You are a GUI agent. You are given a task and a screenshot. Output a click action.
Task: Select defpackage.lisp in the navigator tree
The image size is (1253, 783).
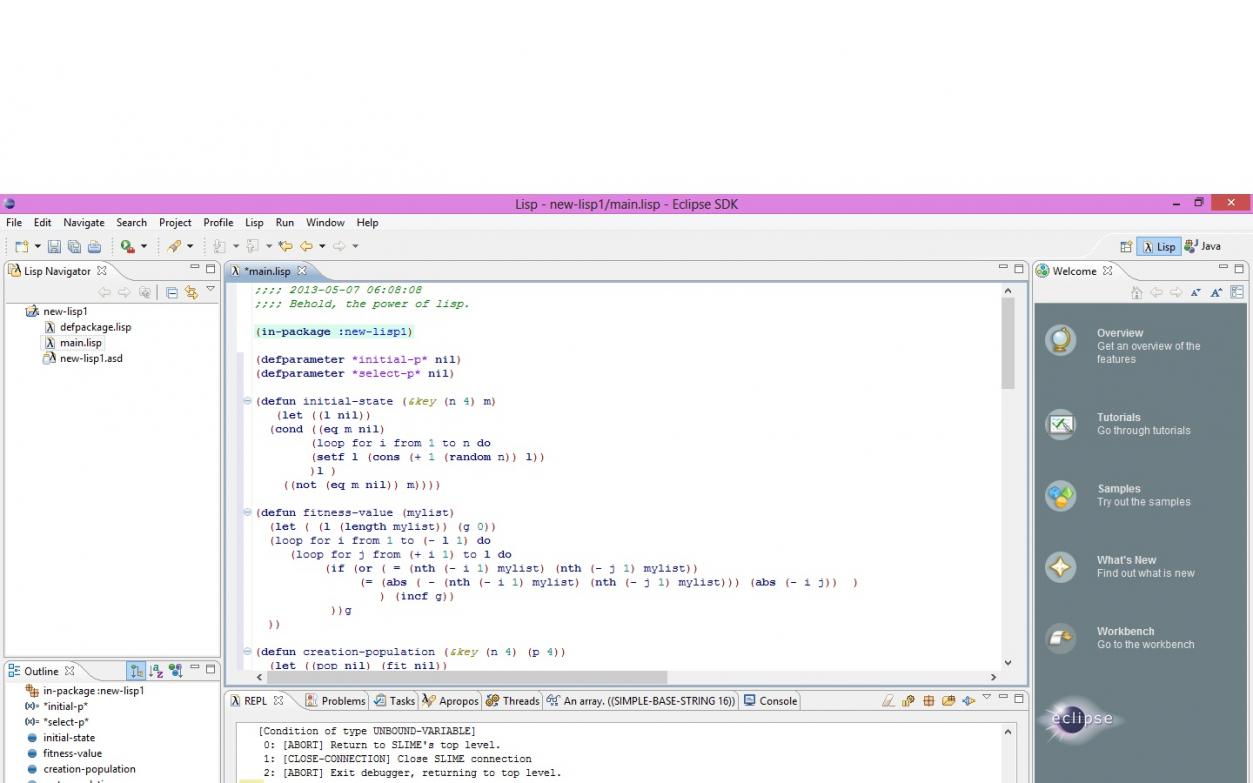point(95,327)
